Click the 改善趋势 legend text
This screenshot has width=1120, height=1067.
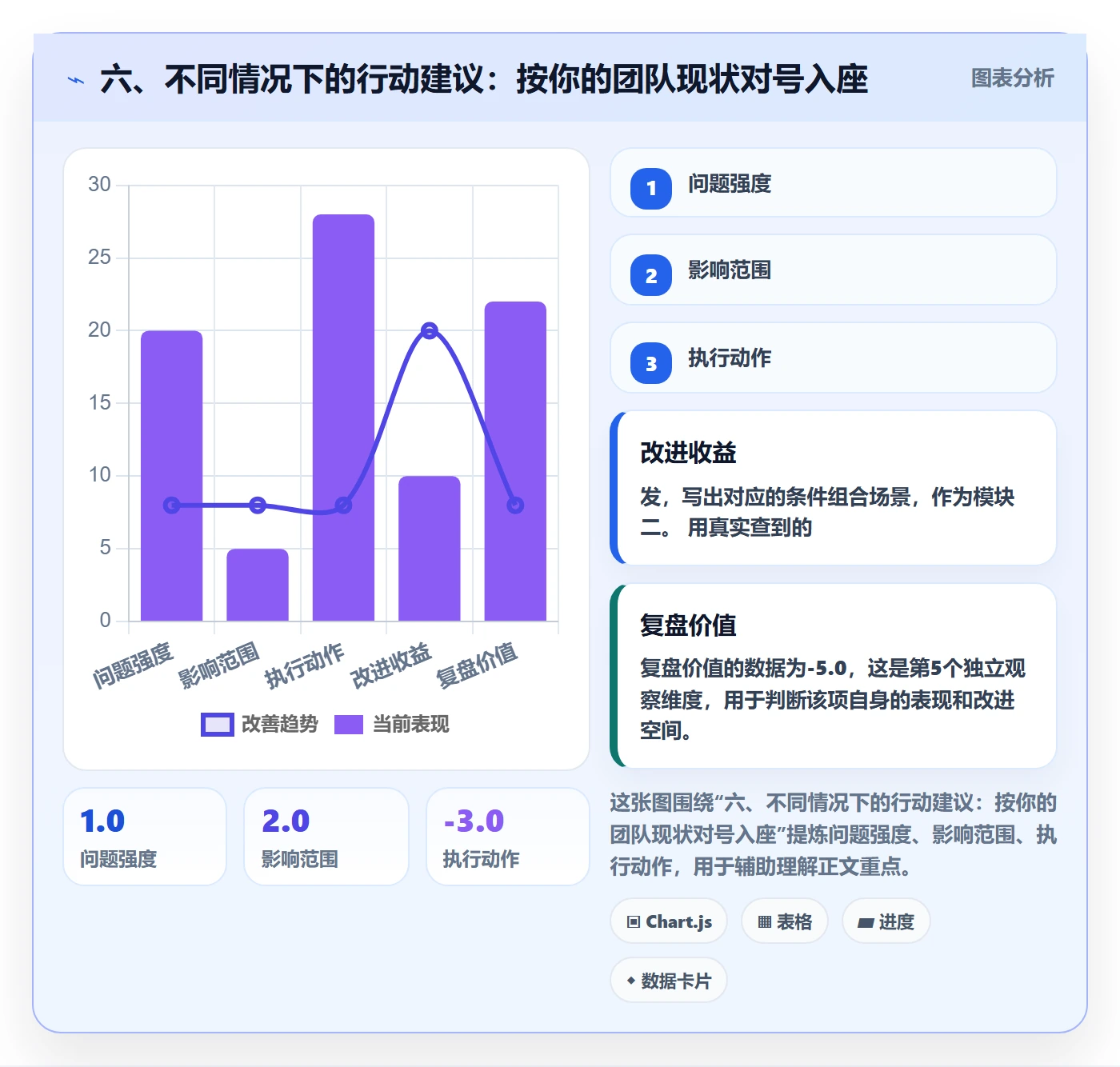pyautogui.click(x=280, y=724)
